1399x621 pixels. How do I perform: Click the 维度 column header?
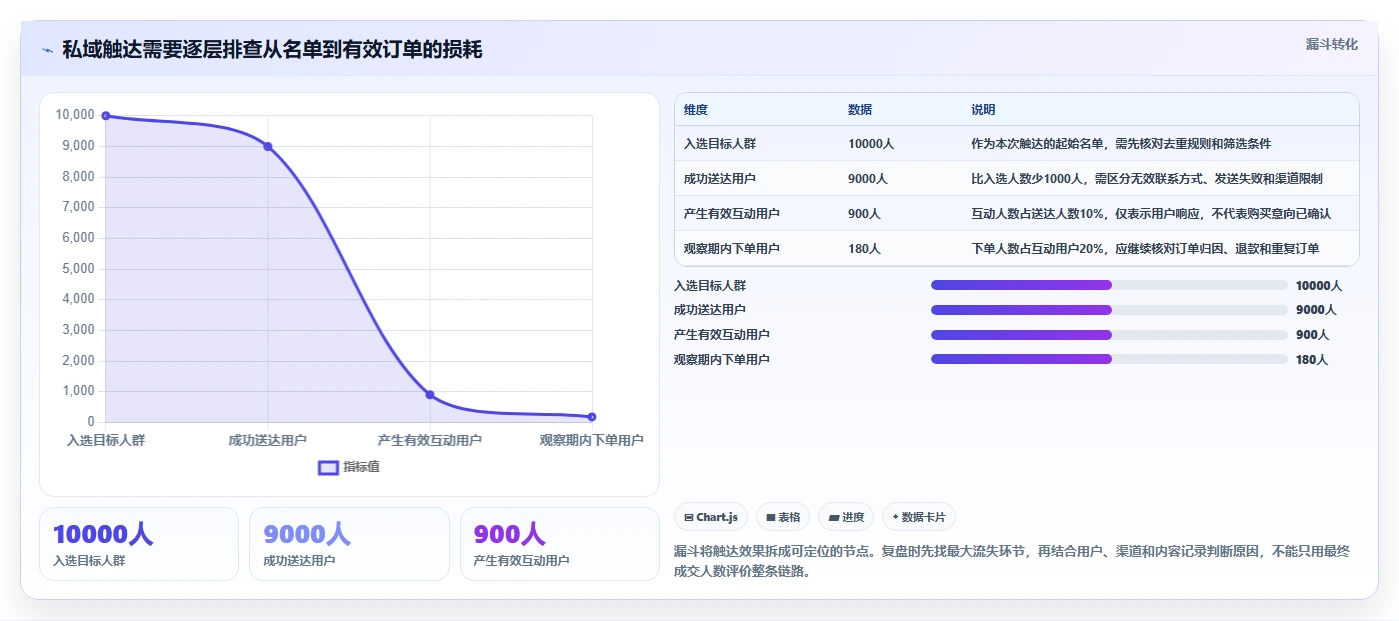[x=696, y=110]
